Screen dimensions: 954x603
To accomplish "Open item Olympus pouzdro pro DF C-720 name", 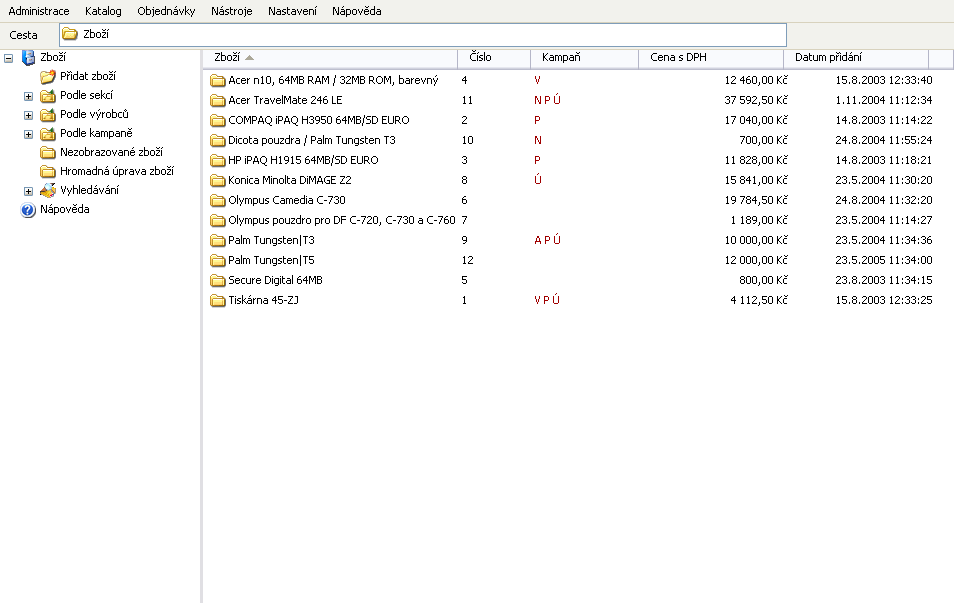I will [x=341, y=220].
